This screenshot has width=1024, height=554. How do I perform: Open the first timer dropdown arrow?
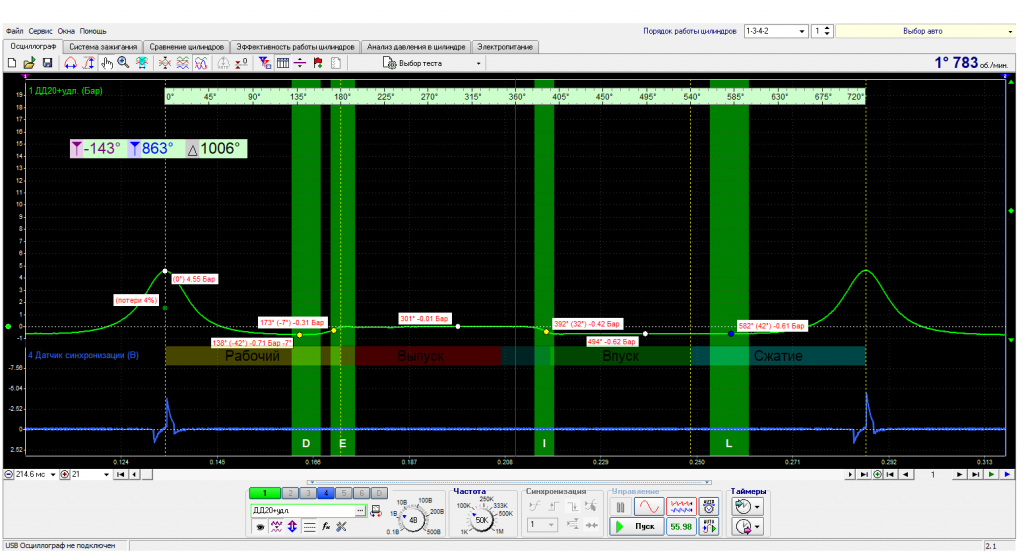(x=758, y=506)
